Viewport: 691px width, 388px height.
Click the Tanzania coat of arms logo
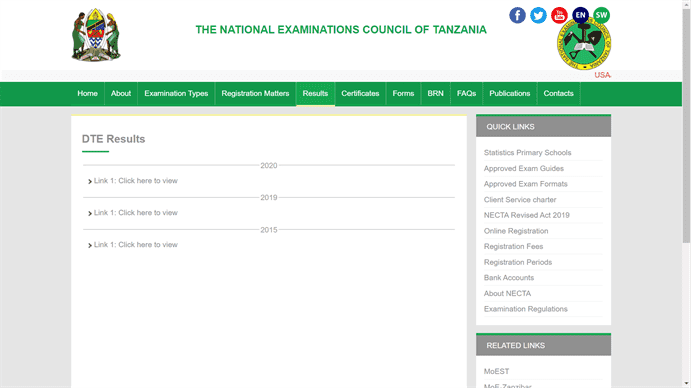click(x=96, y=34)
